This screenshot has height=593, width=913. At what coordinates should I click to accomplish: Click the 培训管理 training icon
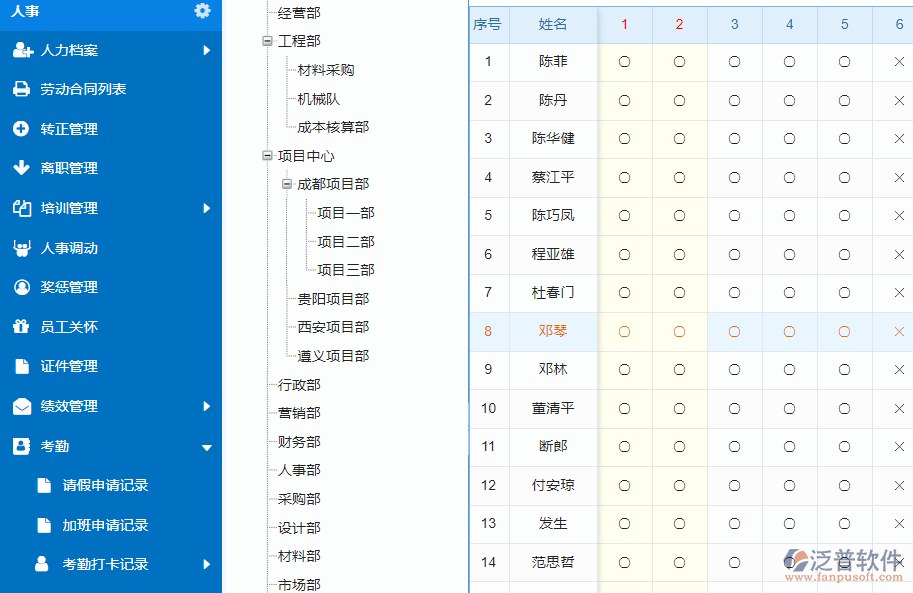click(x=22, y=208)
